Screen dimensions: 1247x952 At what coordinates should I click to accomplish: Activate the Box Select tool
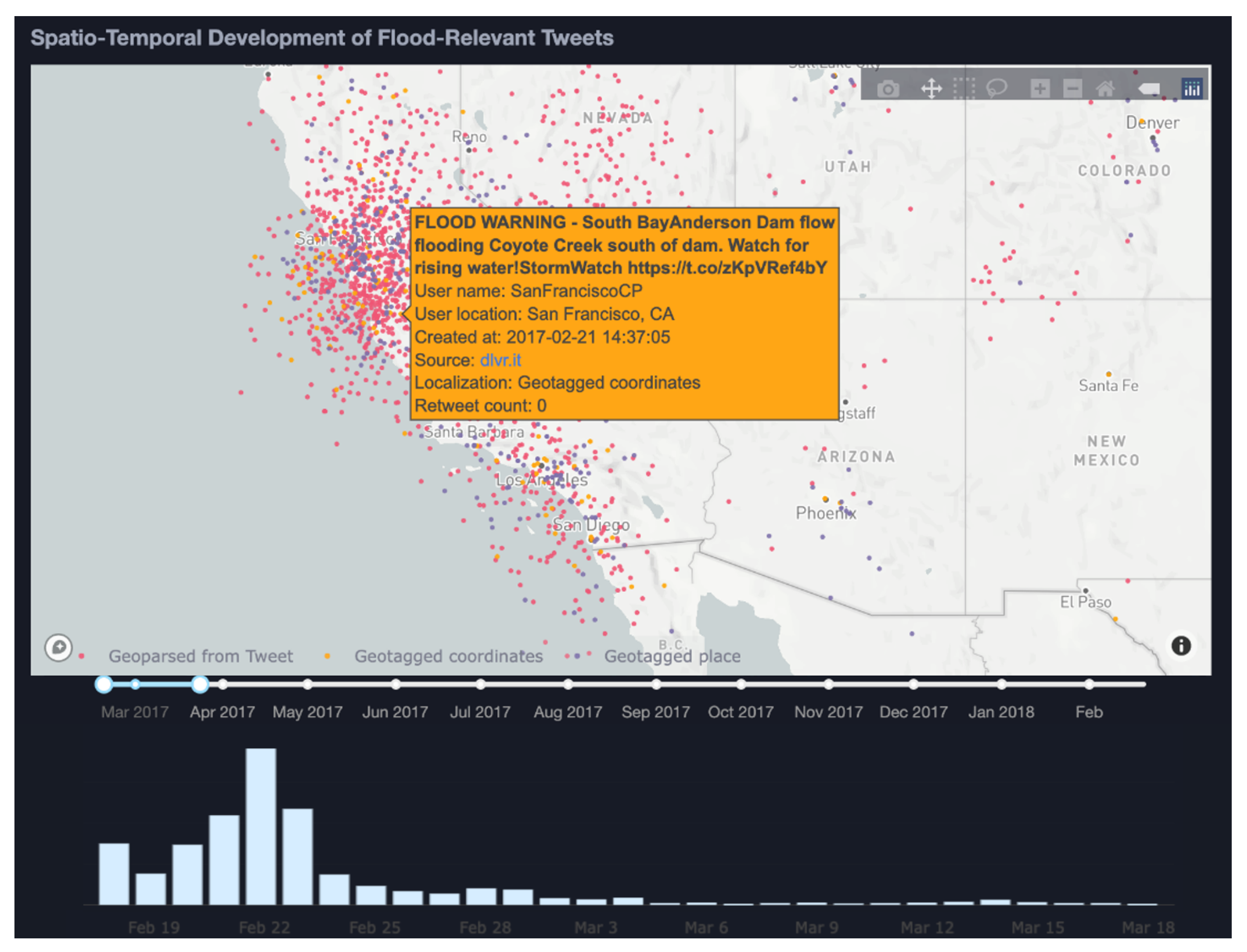[963, 89]
